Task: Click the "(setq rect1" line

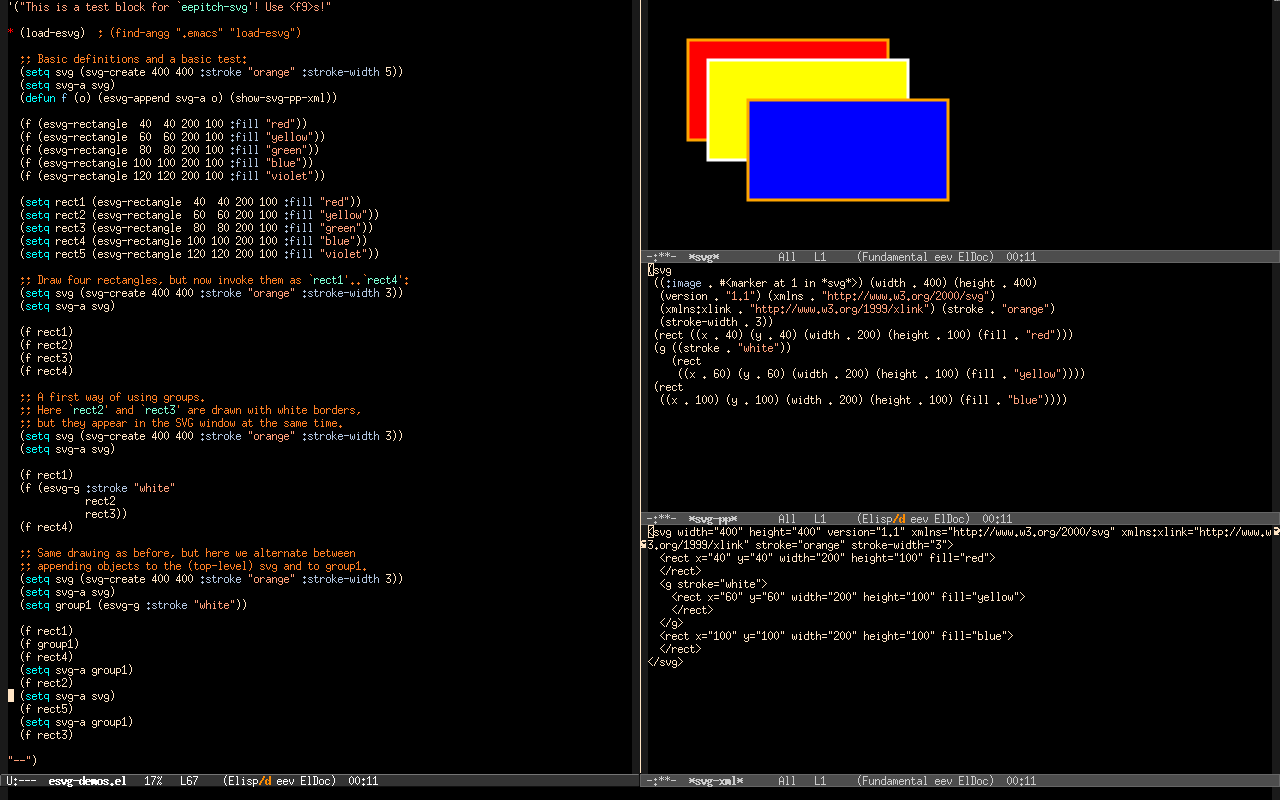Action: point(191,202)
